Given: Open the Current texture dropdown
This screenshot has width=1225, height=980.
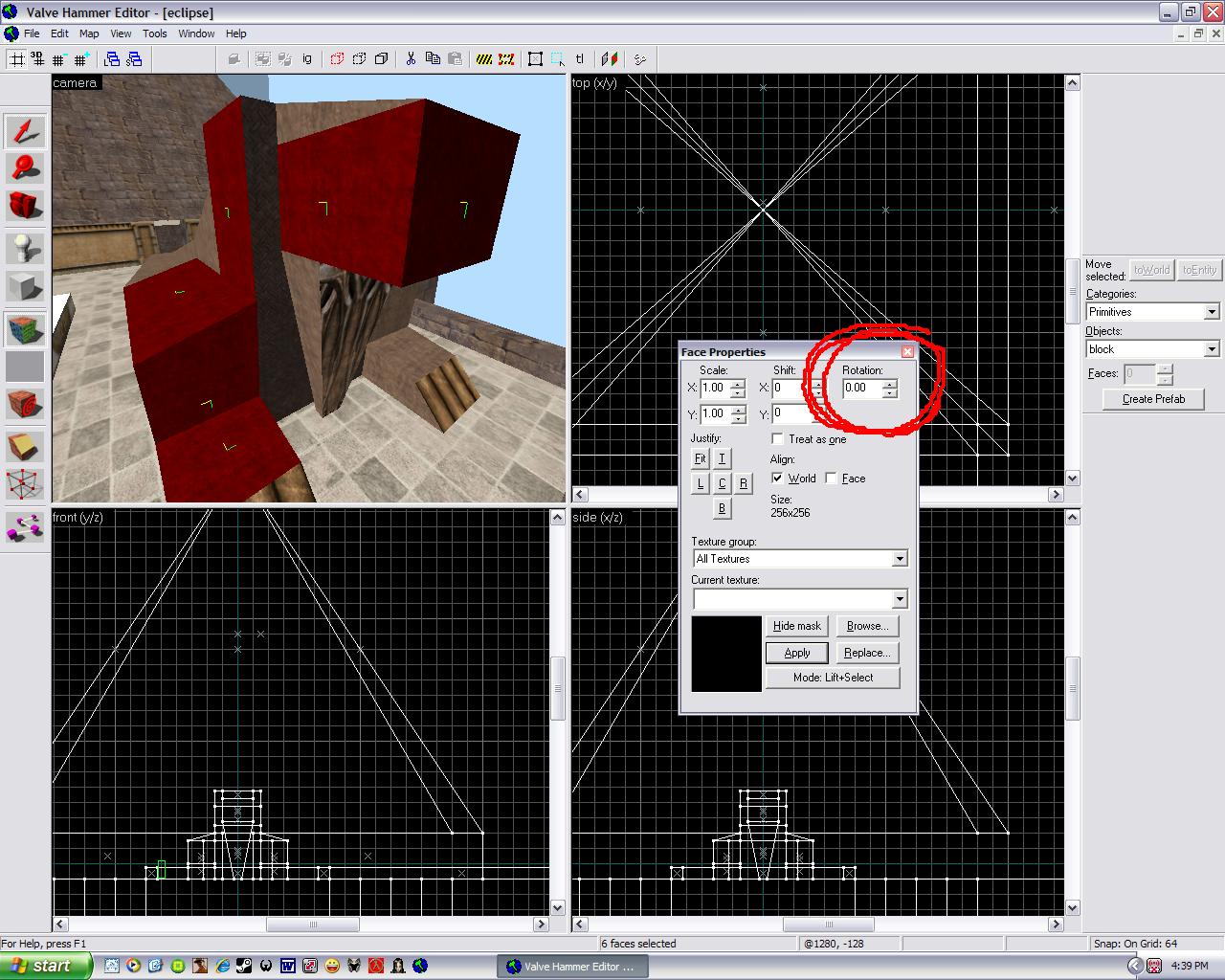Looking at the screenshot, I should pos(899,599).
